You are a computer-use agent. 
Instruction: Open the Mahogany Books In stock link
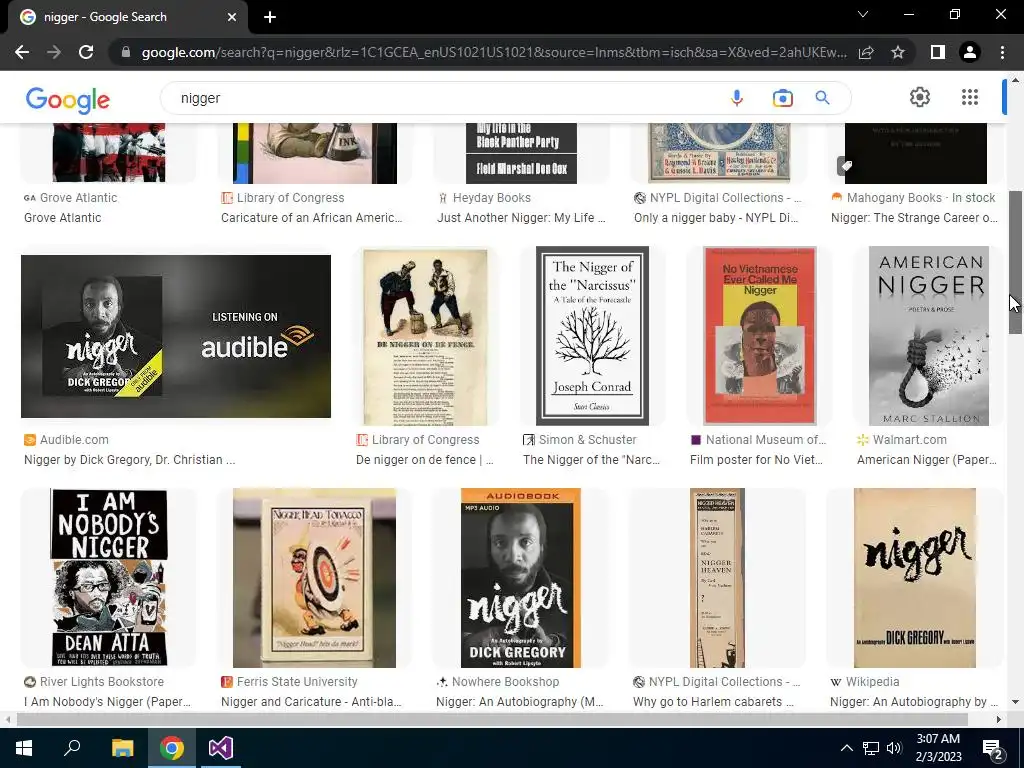click(x=914, y=198)
